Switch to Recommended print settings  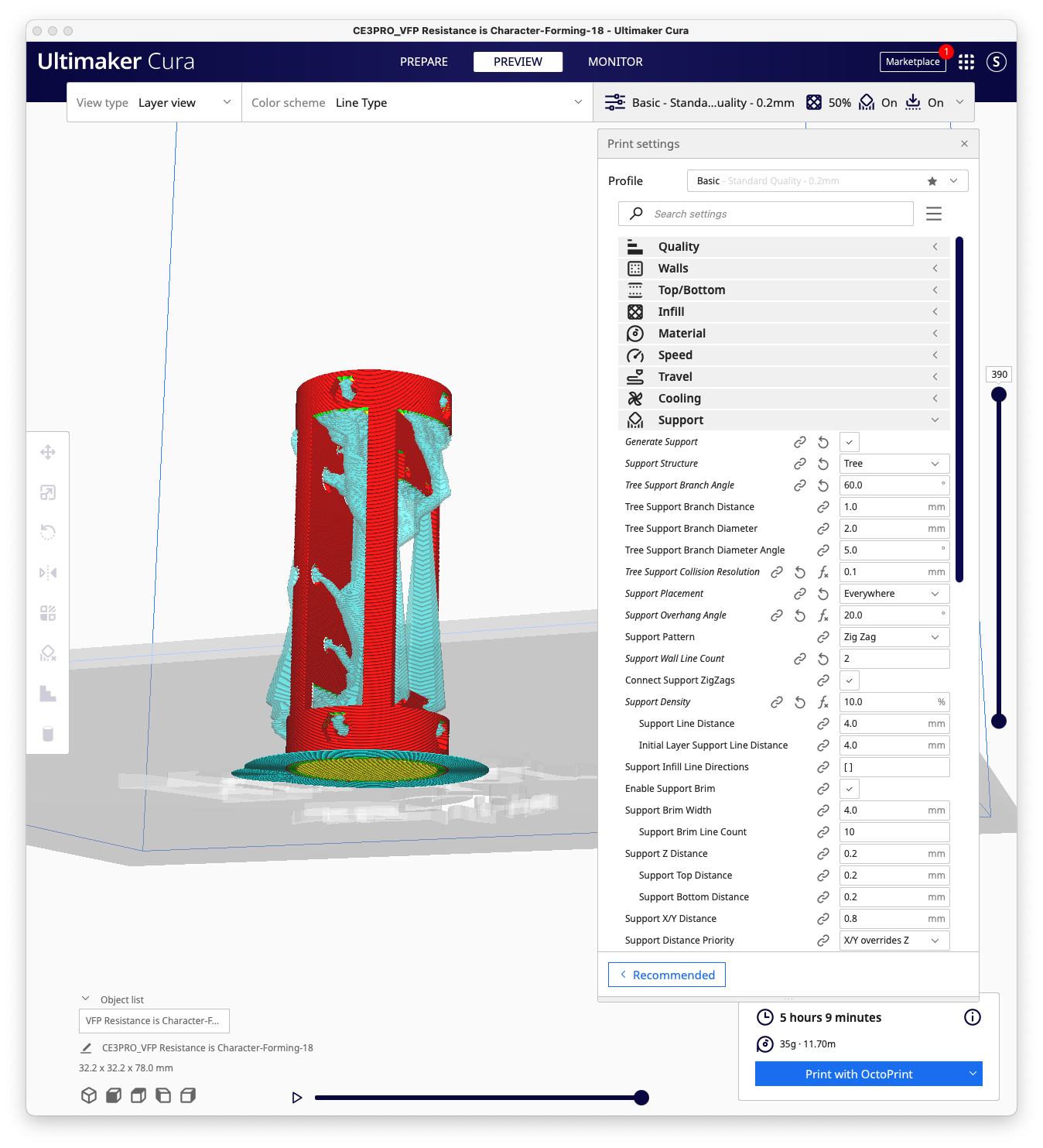click(667, 975)
